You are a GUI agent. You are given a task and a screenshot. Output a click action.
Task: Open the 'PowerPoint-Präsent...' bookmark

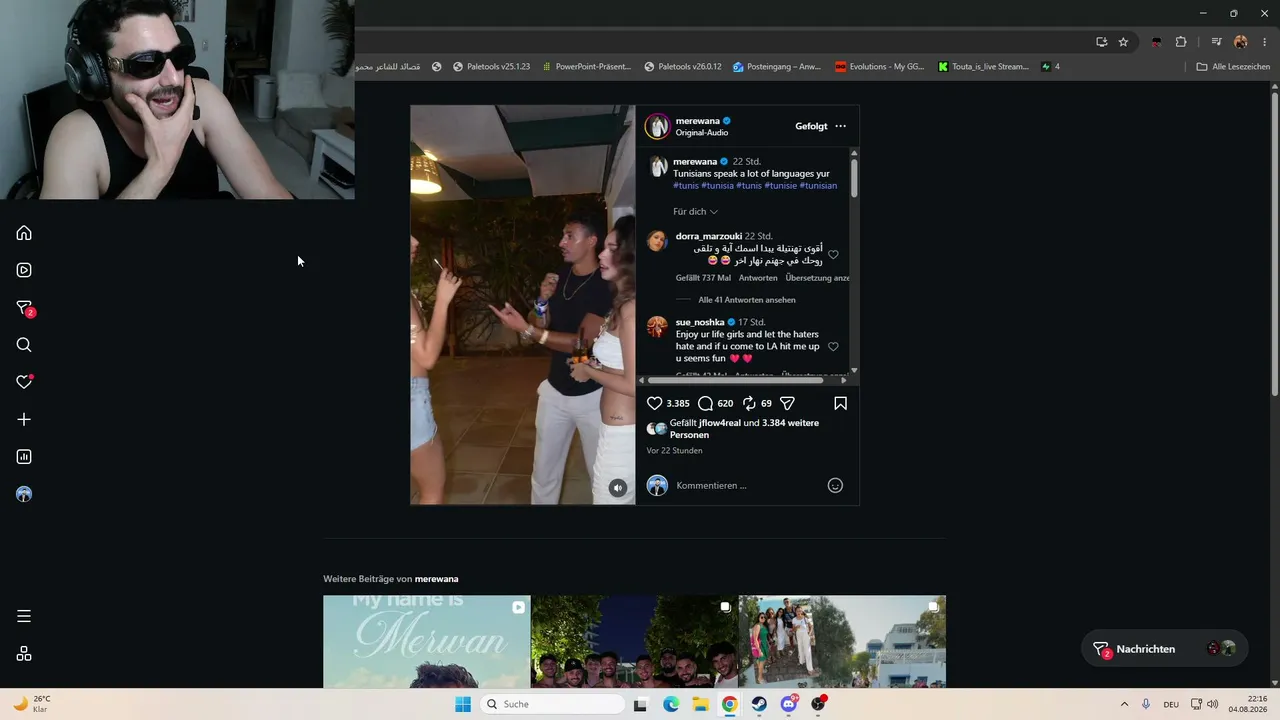[x=586, y=67]
